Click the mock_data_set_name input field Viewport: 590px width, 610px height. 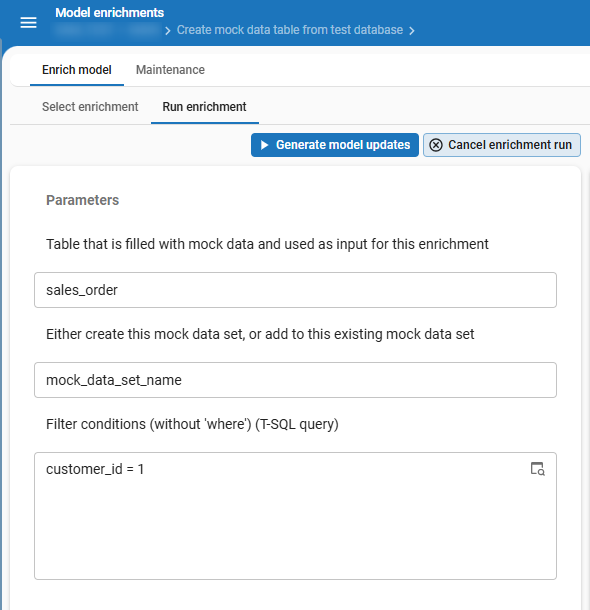tap(295, 380)
